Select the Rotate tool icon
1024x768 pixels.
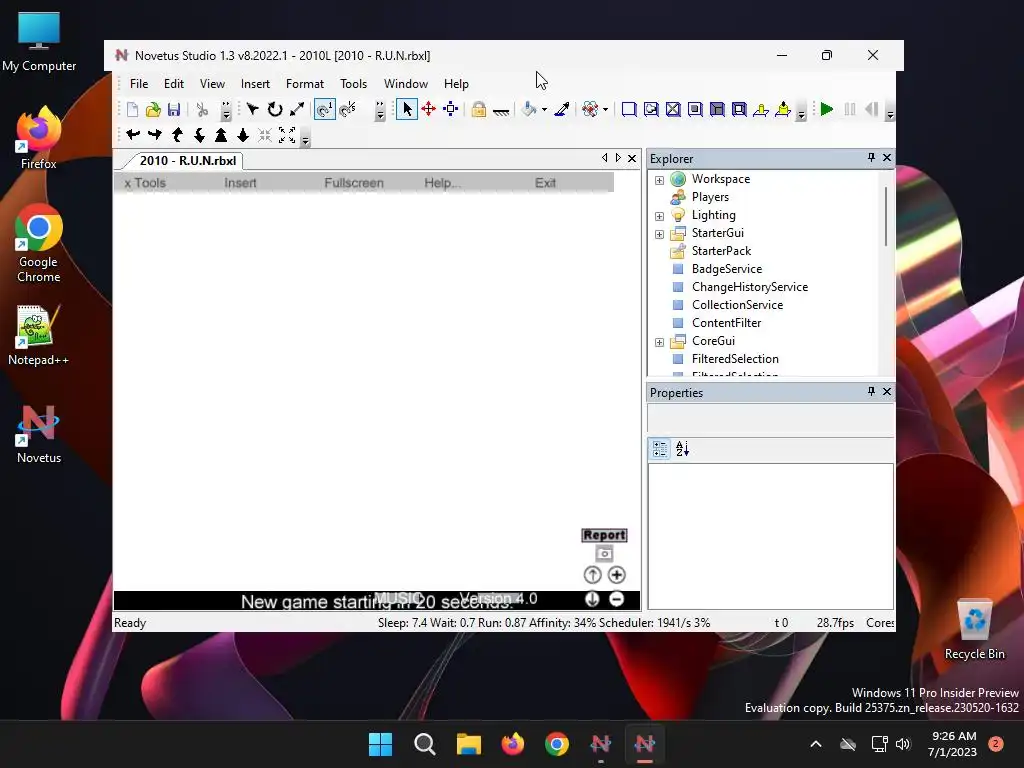click(x=275, y=110)
